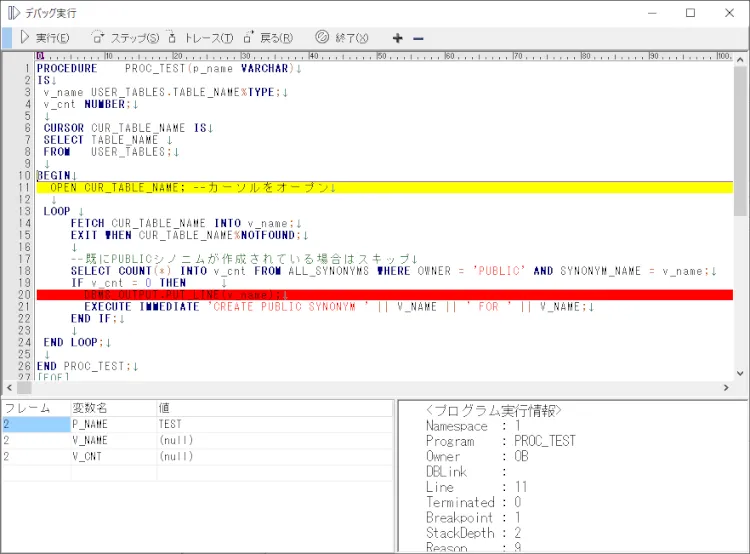The image size is (750, 554).
Task: Click the BEGIN keyword on line 10
Action: (54, 176)
